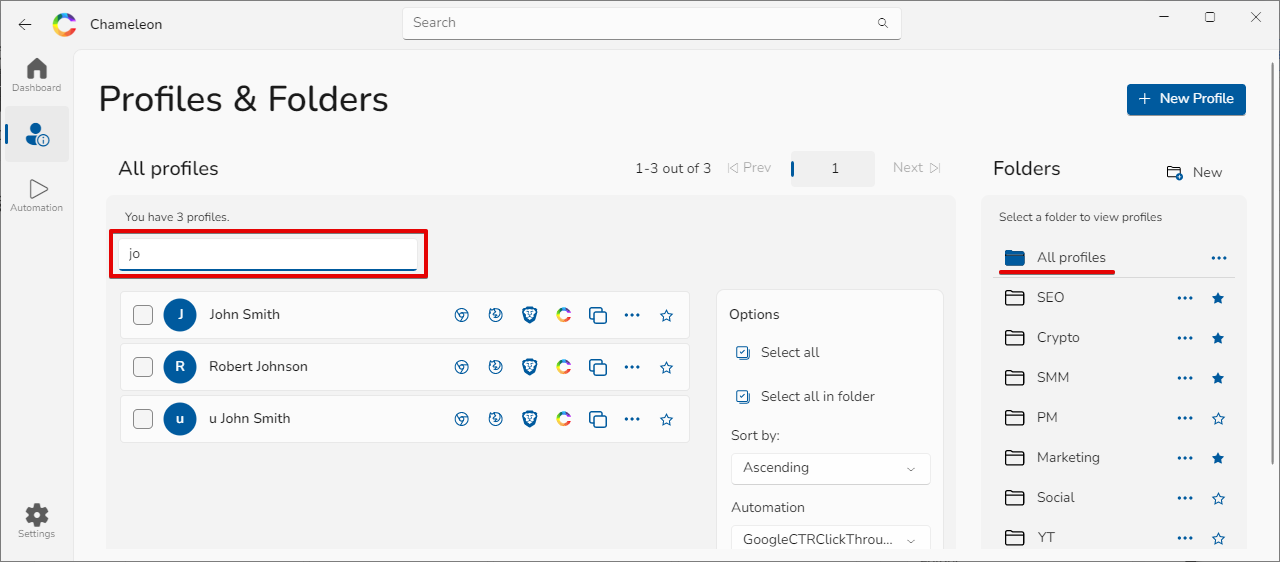Duplicate the u John Smith profile
The height and width of the screenshot is (562, 1280).
pyautogui.click(x=598, y=419)
